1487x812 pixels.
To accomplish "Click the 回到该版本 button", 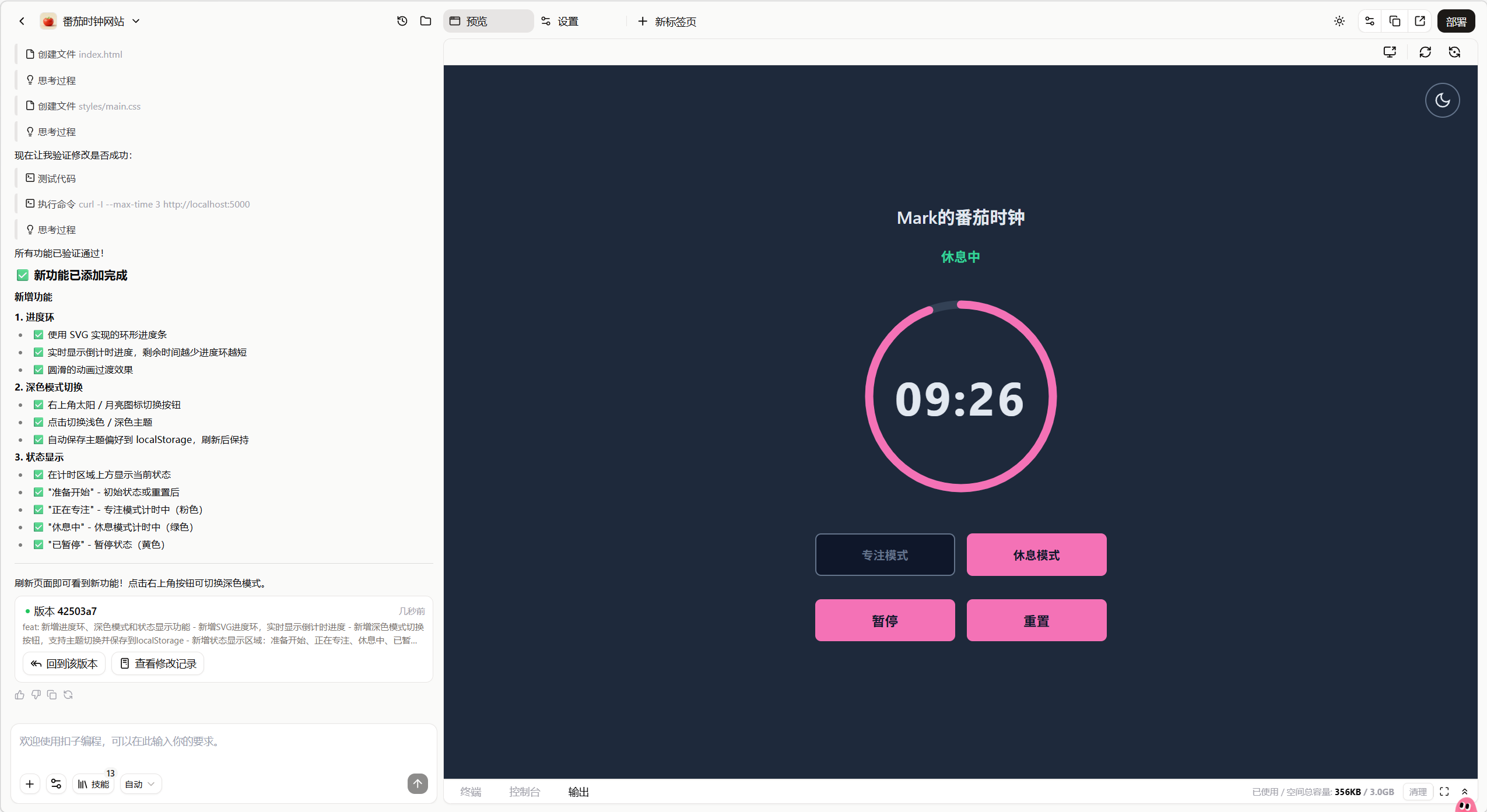I will tap(64, 663).
